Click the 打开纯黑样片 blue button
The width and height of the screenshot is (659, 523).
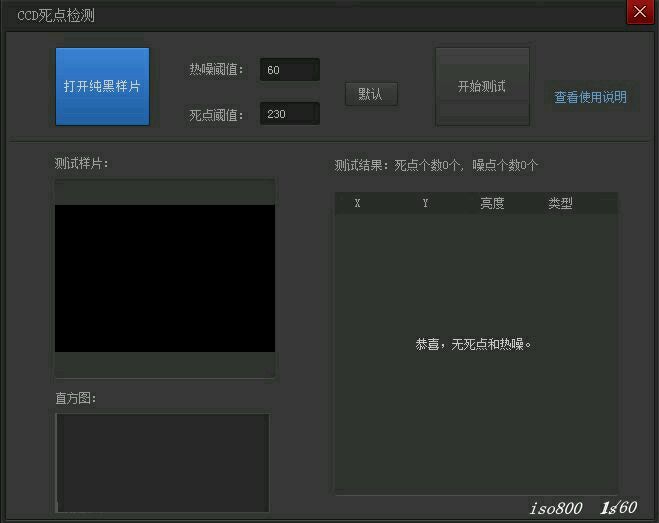pyautogui.click(x=103, y=86)
